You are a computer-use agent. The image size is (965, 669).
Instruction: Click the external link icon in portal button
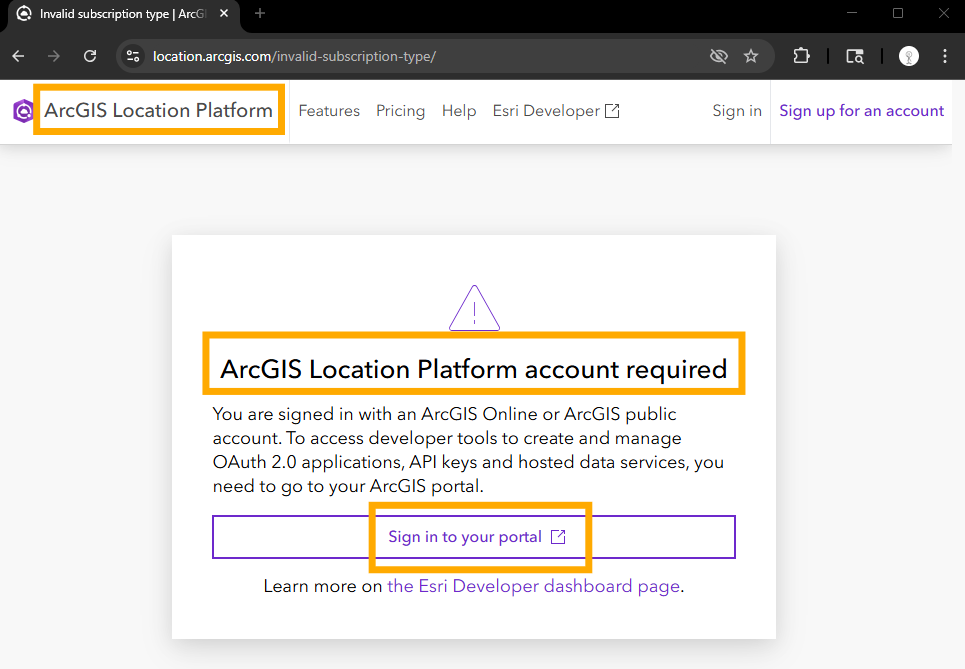coord(558,537)
